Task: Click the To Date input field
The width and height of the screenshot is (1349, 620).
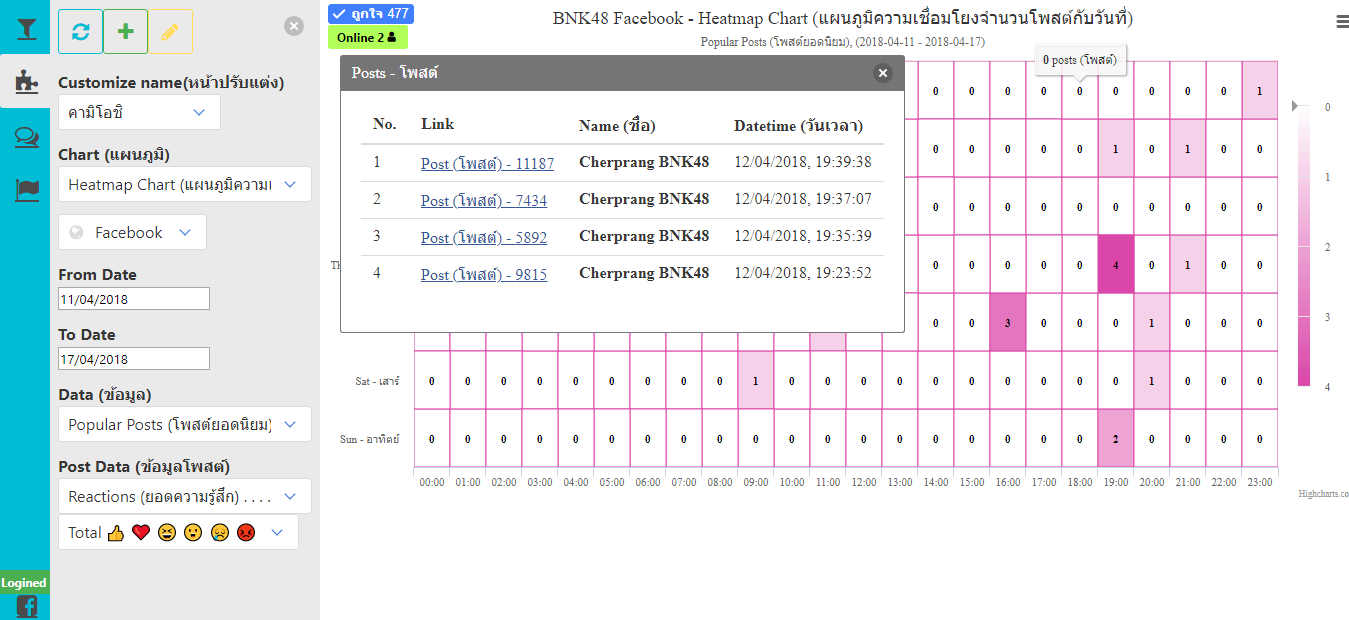Action: 134,358
